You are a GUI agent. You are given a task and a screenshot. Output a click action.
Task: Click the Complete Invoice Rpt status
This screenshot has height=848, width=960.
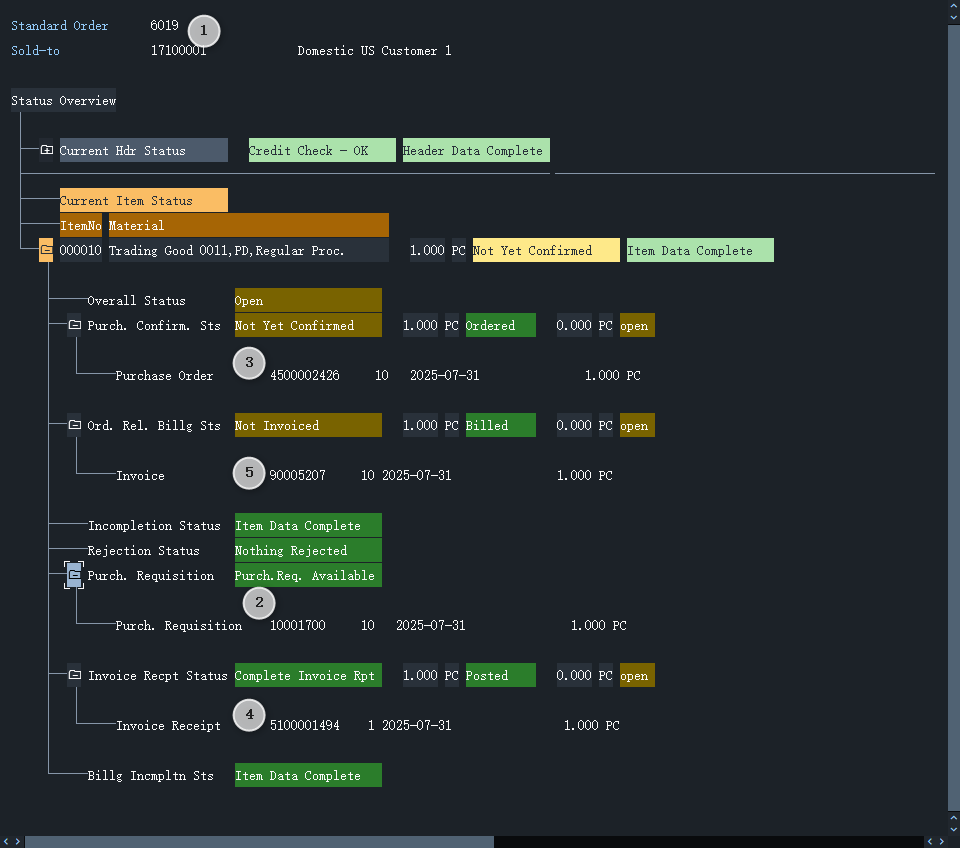coord(308,675)
